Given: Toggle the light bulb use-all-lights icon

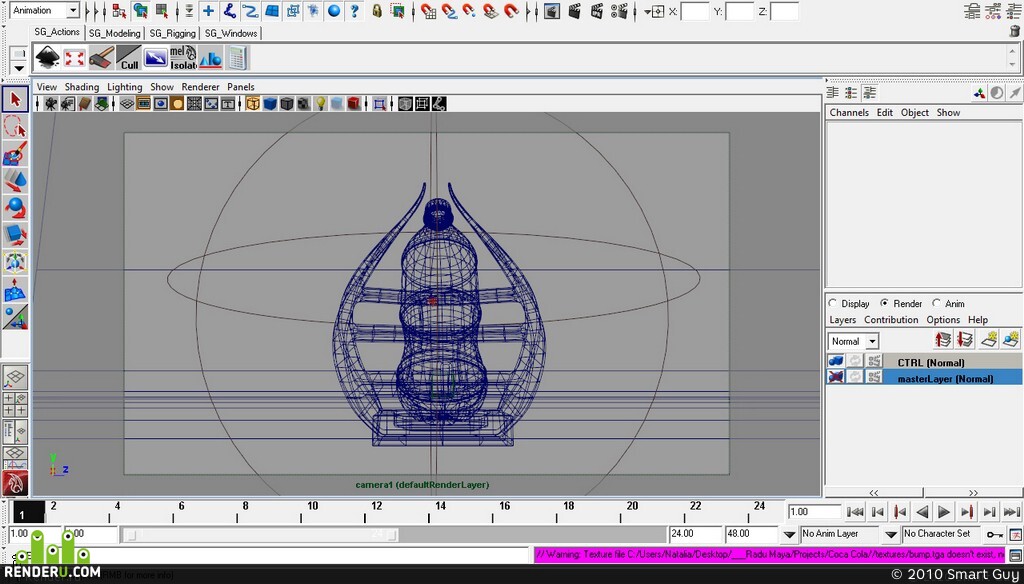Looking at the screenshot, I should click(x=320, y=103).
